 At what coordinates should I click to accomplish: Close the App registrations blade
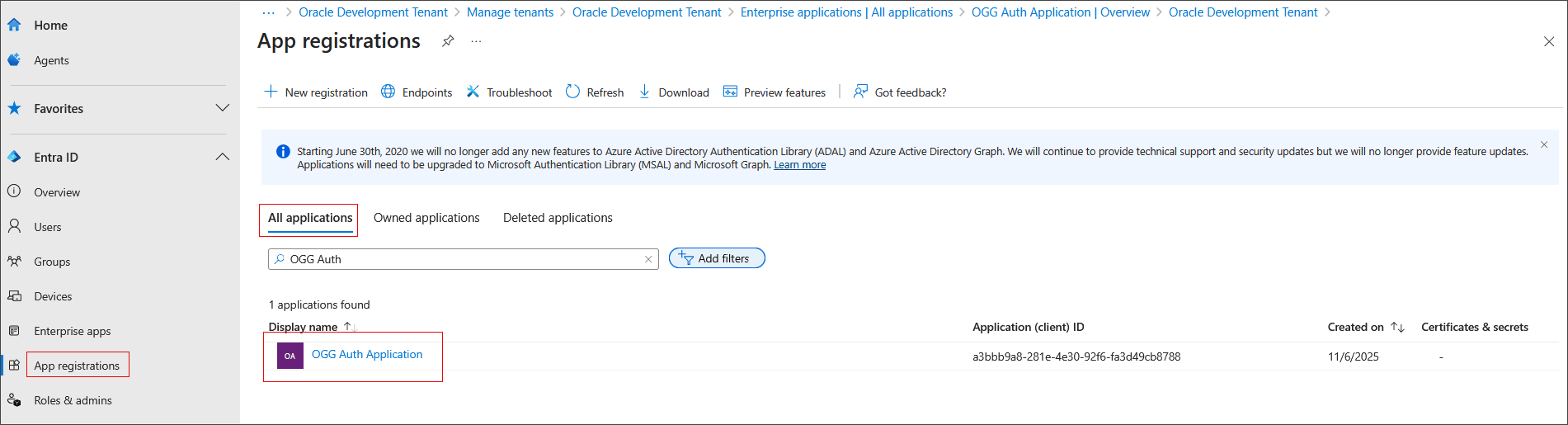click(1549, 41)
